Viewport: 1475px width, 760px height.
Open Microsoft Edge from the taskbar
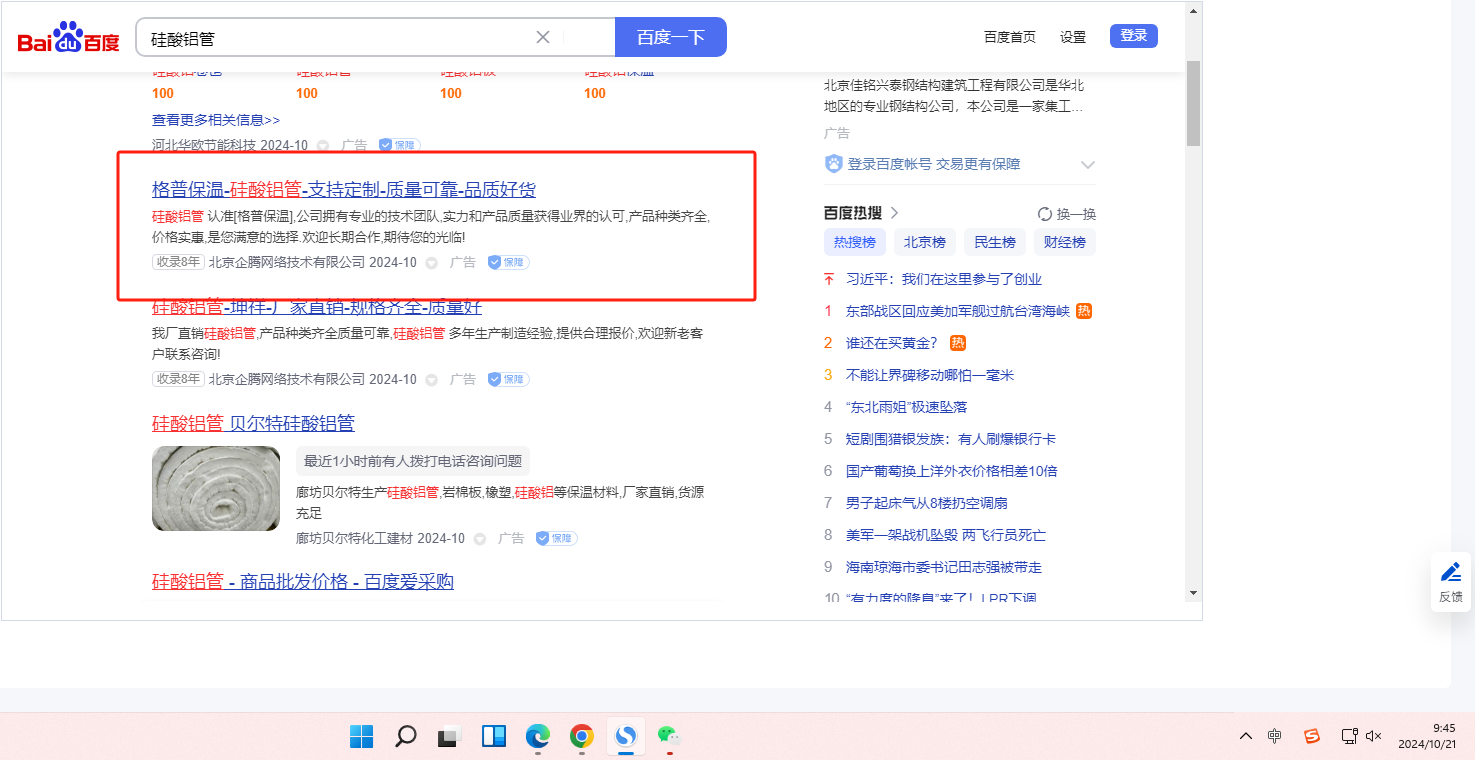(x=538, y=737)
